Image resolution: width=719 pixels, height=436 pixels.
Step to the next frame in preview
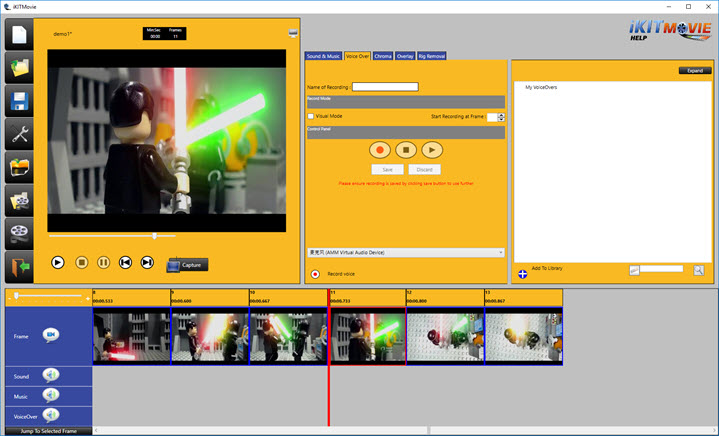tap(147, 262)
